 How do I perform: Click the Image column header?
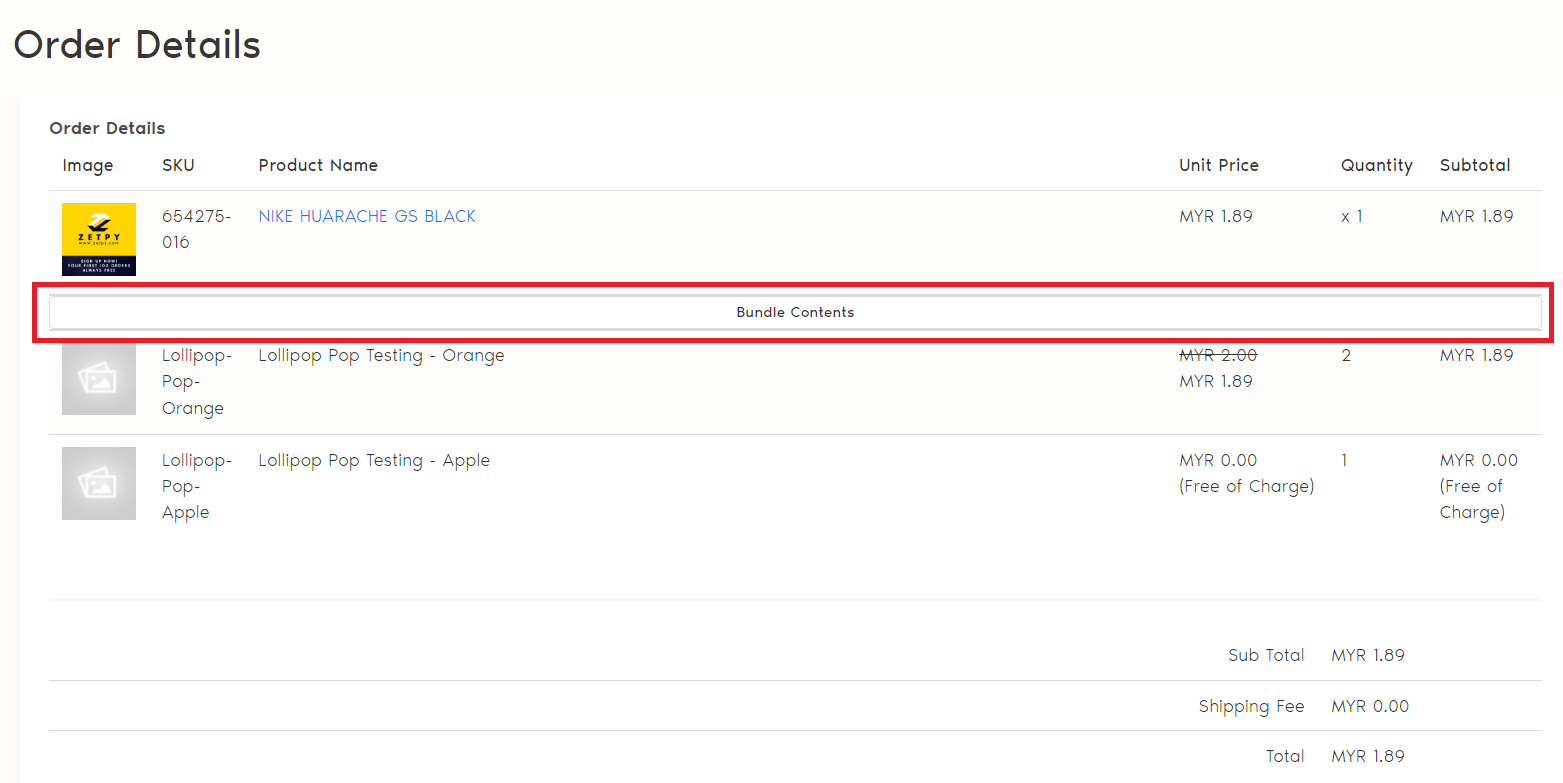88,165
